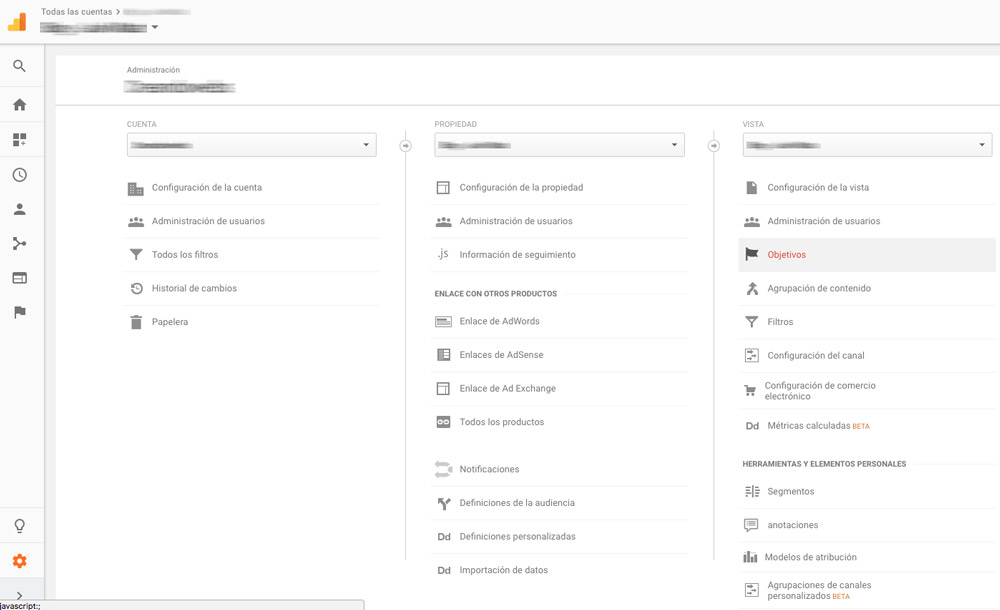Select the real-time clock icon
Viewport: 1000px width, 610px height.
coord(20,174)
